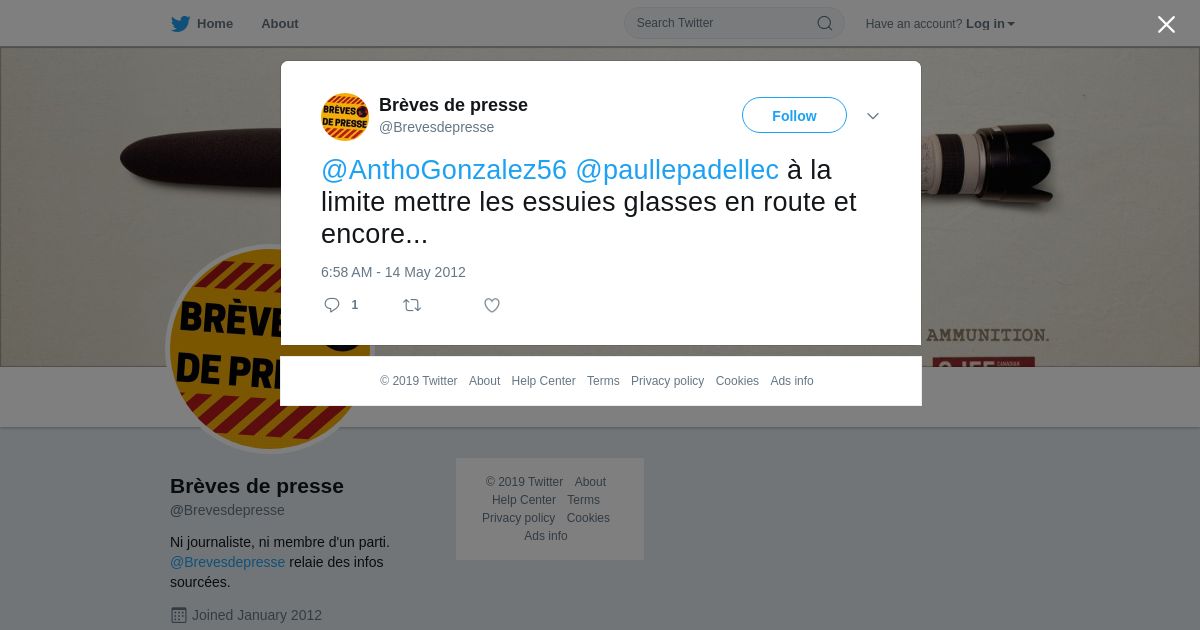Click the search magnifier icon
The height and width of the screenshot is (630, 1200).
825,23
